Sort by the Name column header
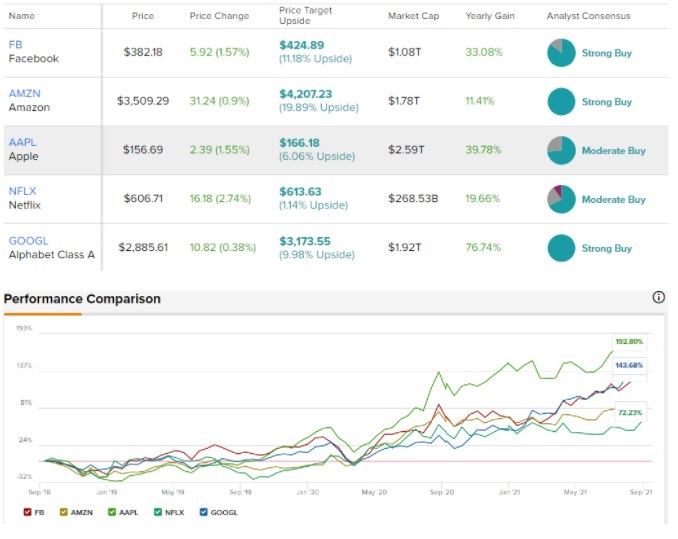The height and width of the screenshot is (539, 678). (x=22, y=16)
